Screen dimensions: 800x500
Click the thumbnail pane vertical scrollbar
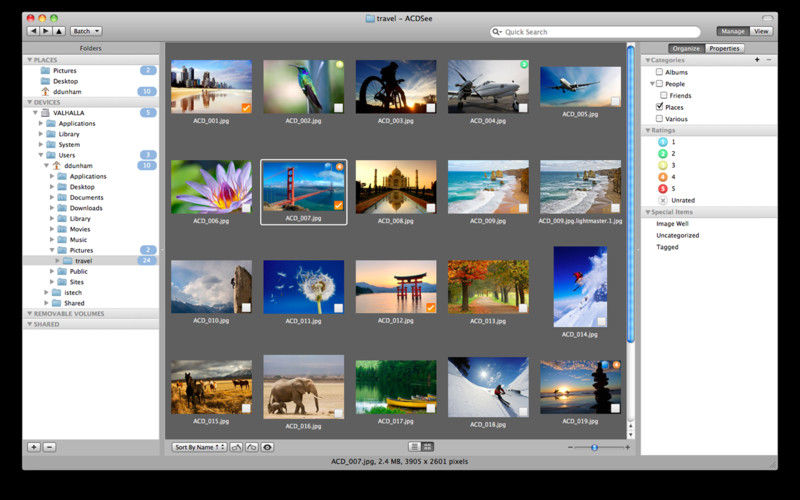(631, 194)
